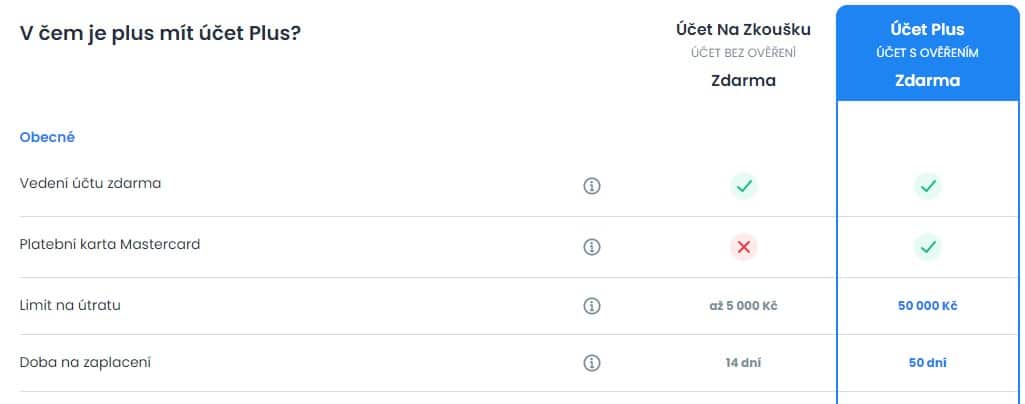The image size is (1025, 404).
Task: Select the Účet Plus column header
Action: click(x=928, y=54)
